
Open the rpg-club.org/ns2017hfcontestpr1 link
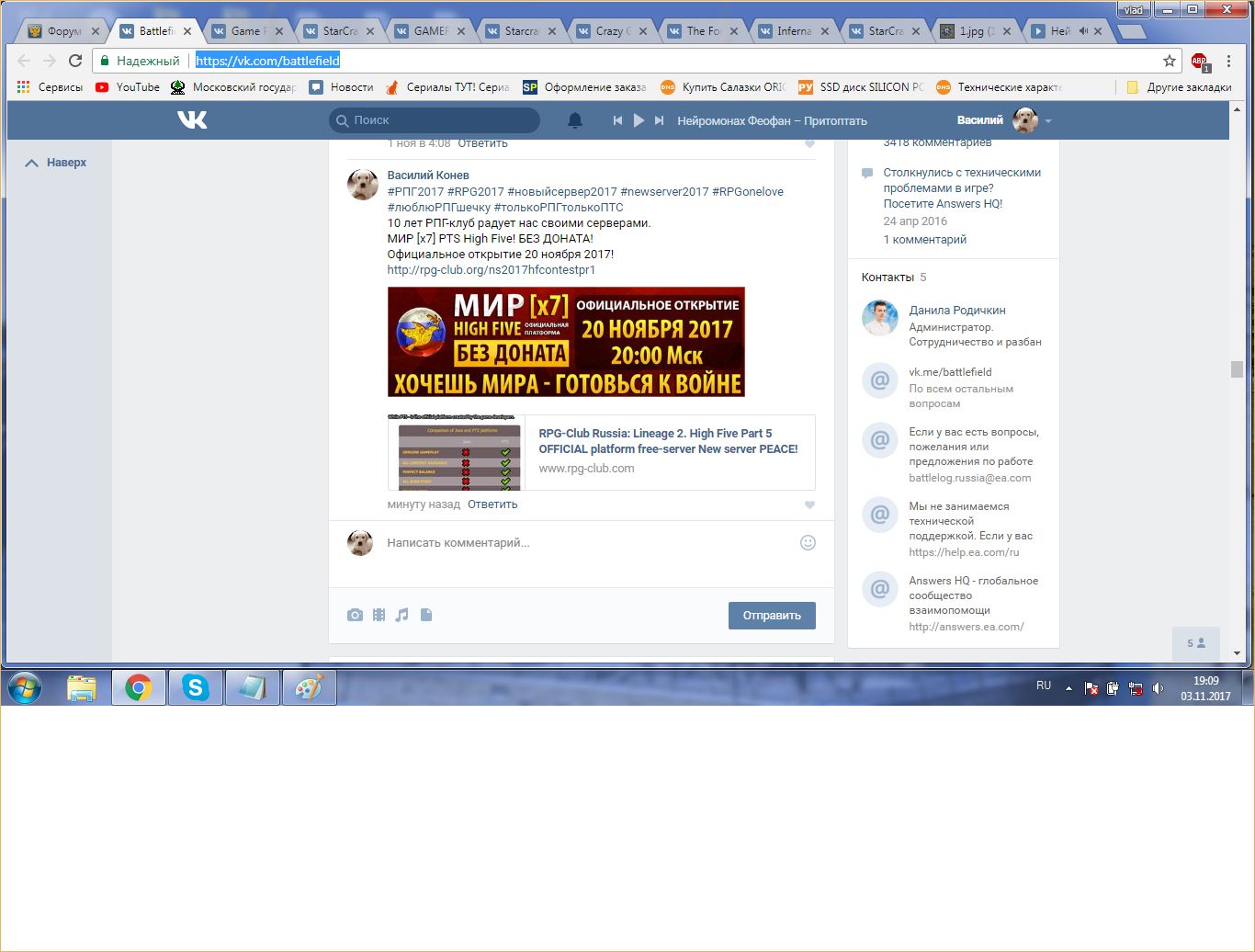click(492, 269)
